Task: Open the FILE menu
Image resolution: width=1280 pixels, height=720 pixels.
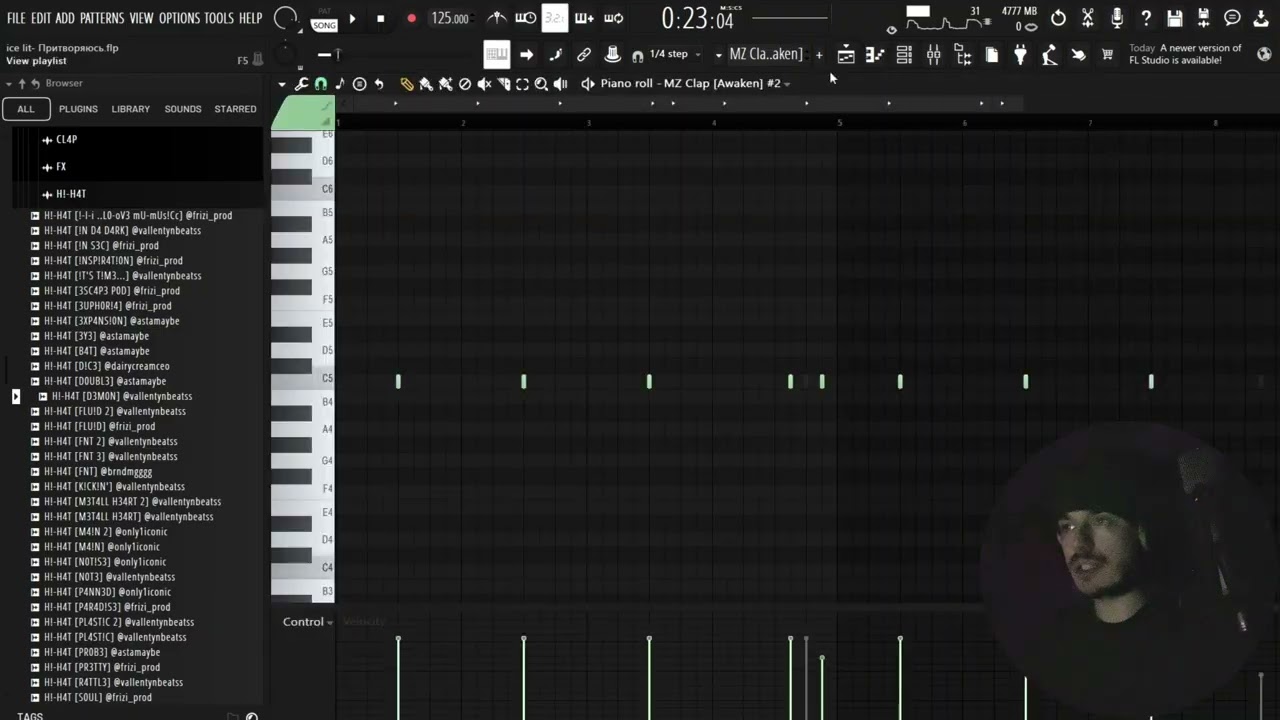Action: (x=16, y=18)
